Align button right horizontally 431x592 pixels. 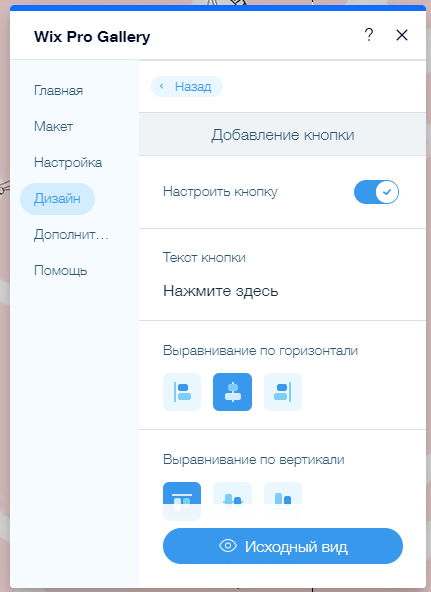pyautogui.click(x=283, y=392)
